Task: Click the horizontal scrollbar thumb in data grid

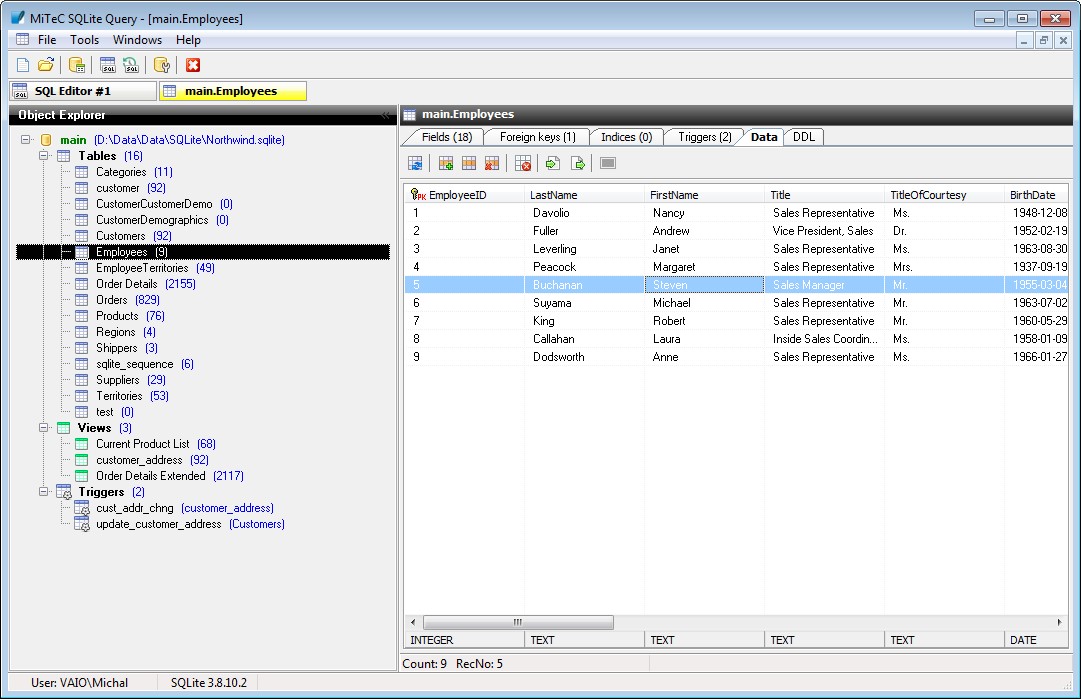Action: click(x=518, y=622)
